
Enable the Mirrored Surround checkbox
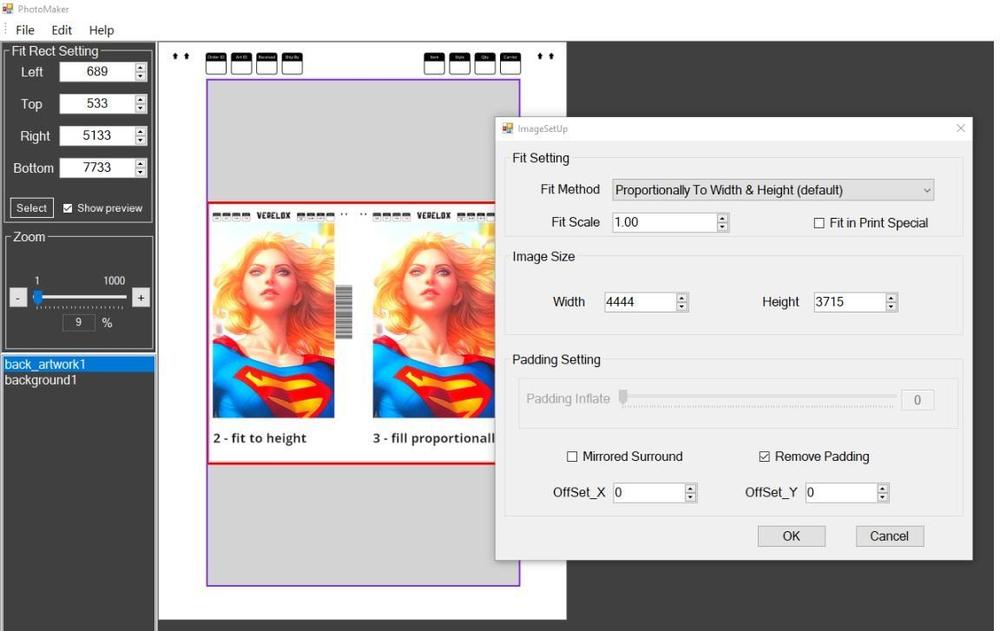[x=572, y=456]
